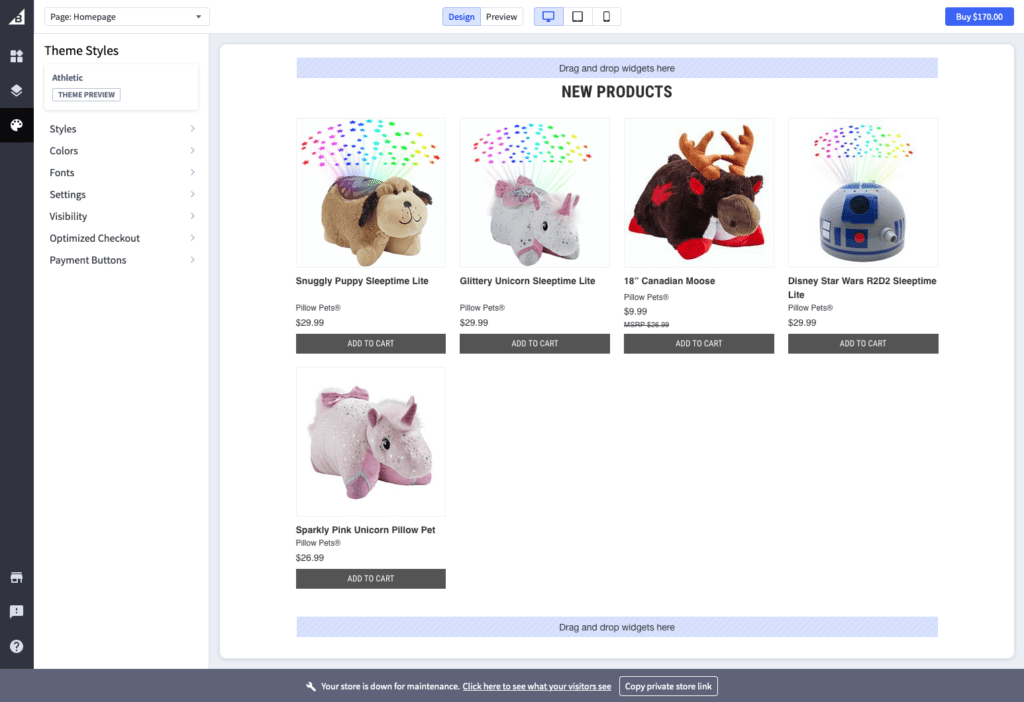Viewport: 1024px width, 702px height.
Task: Click the BigCommerce logo icon
Action: (x=17, y=17)
